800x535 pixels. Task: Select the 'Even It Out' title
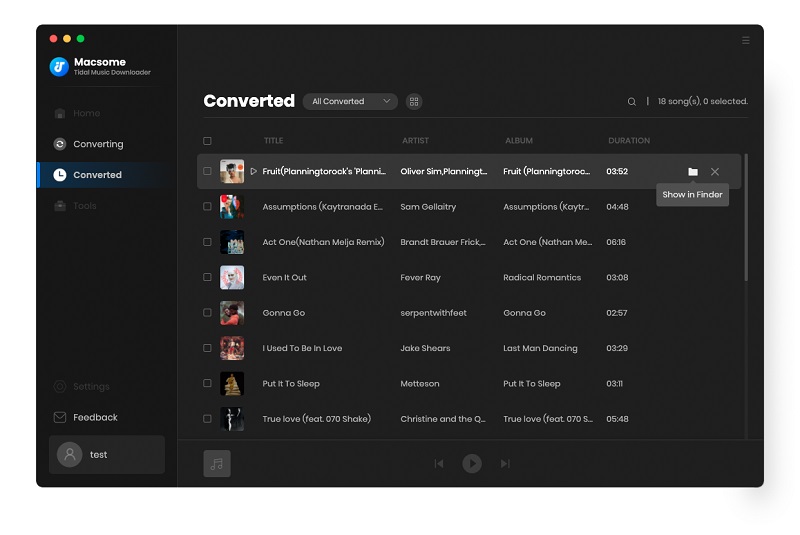[x=284, y=277]
